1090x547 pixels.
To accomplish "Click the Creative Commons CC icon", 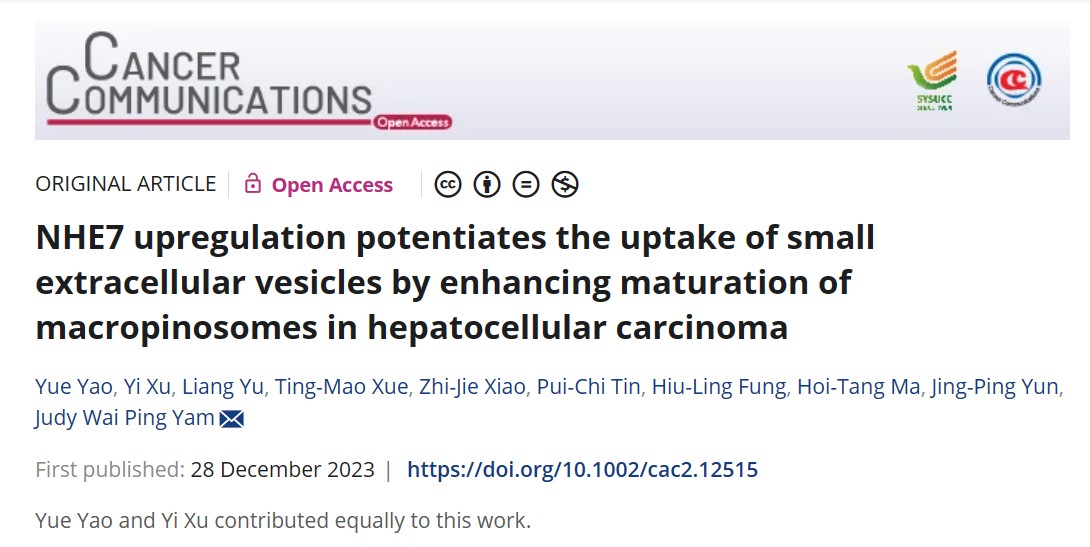I will (x=449, y=184).
